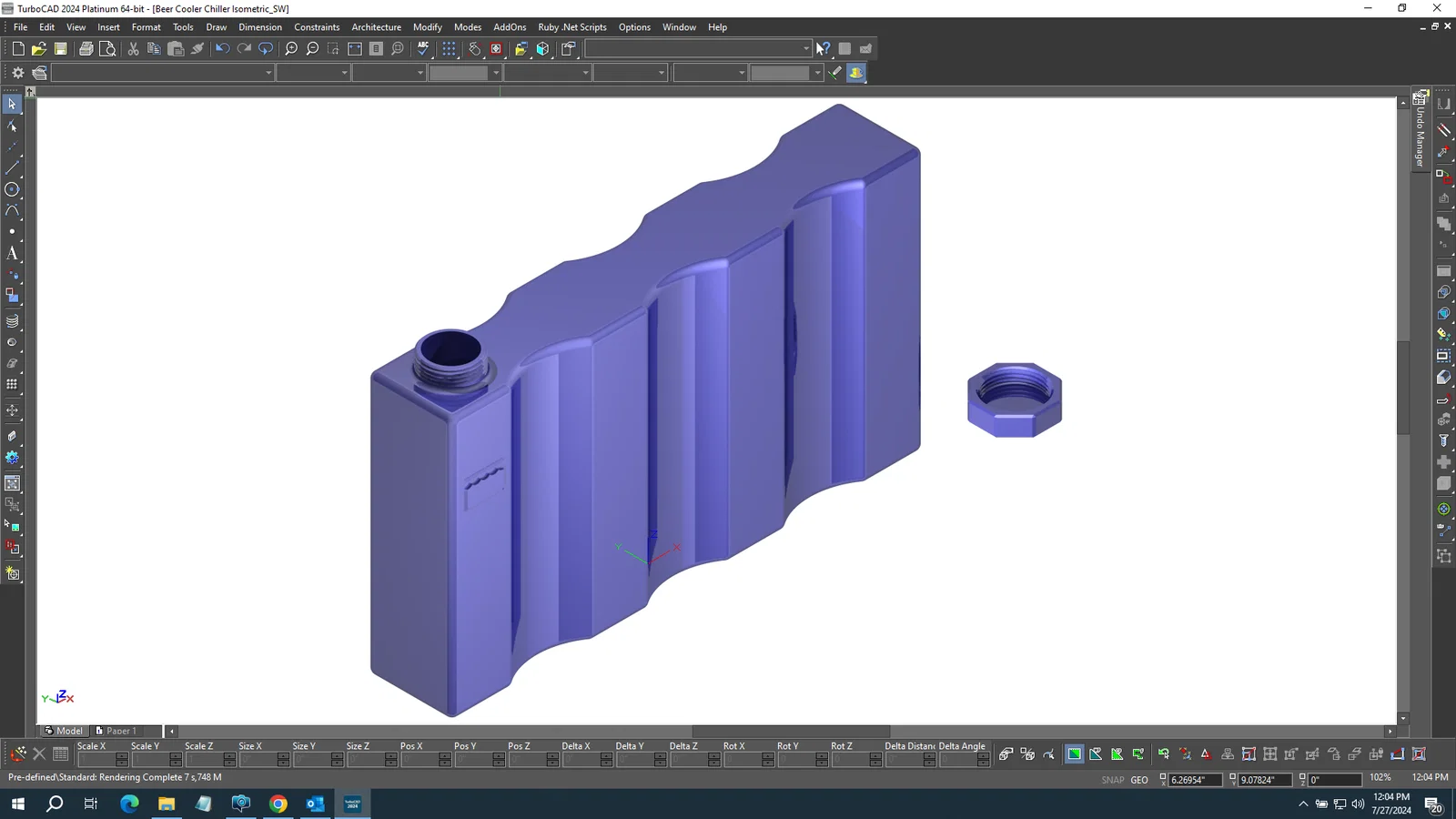Undo the last action
The height and width of the screenshot is (819, 1456).
point(222,49)
